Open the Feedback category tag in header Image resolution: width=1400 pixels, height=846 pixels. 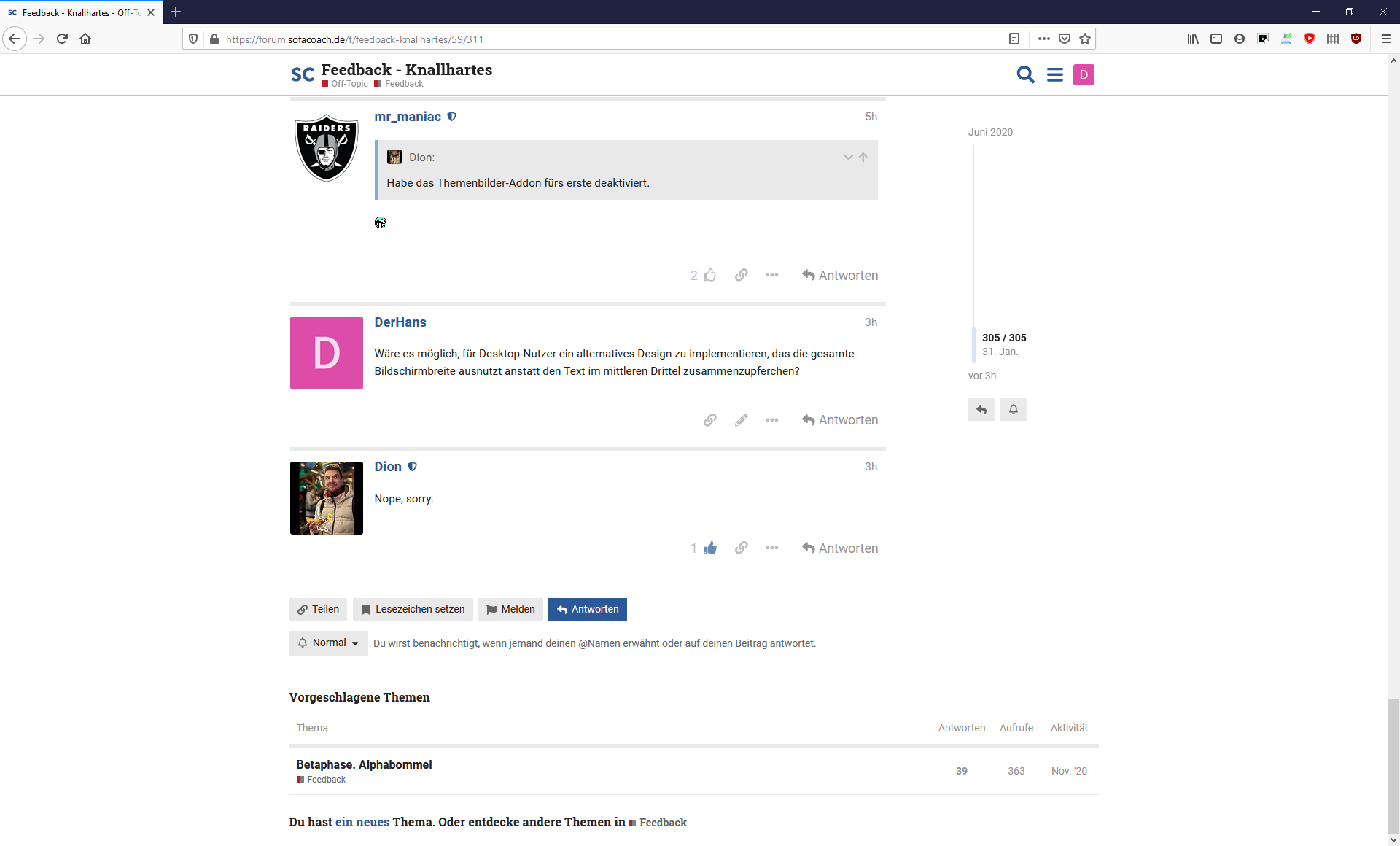403,84
